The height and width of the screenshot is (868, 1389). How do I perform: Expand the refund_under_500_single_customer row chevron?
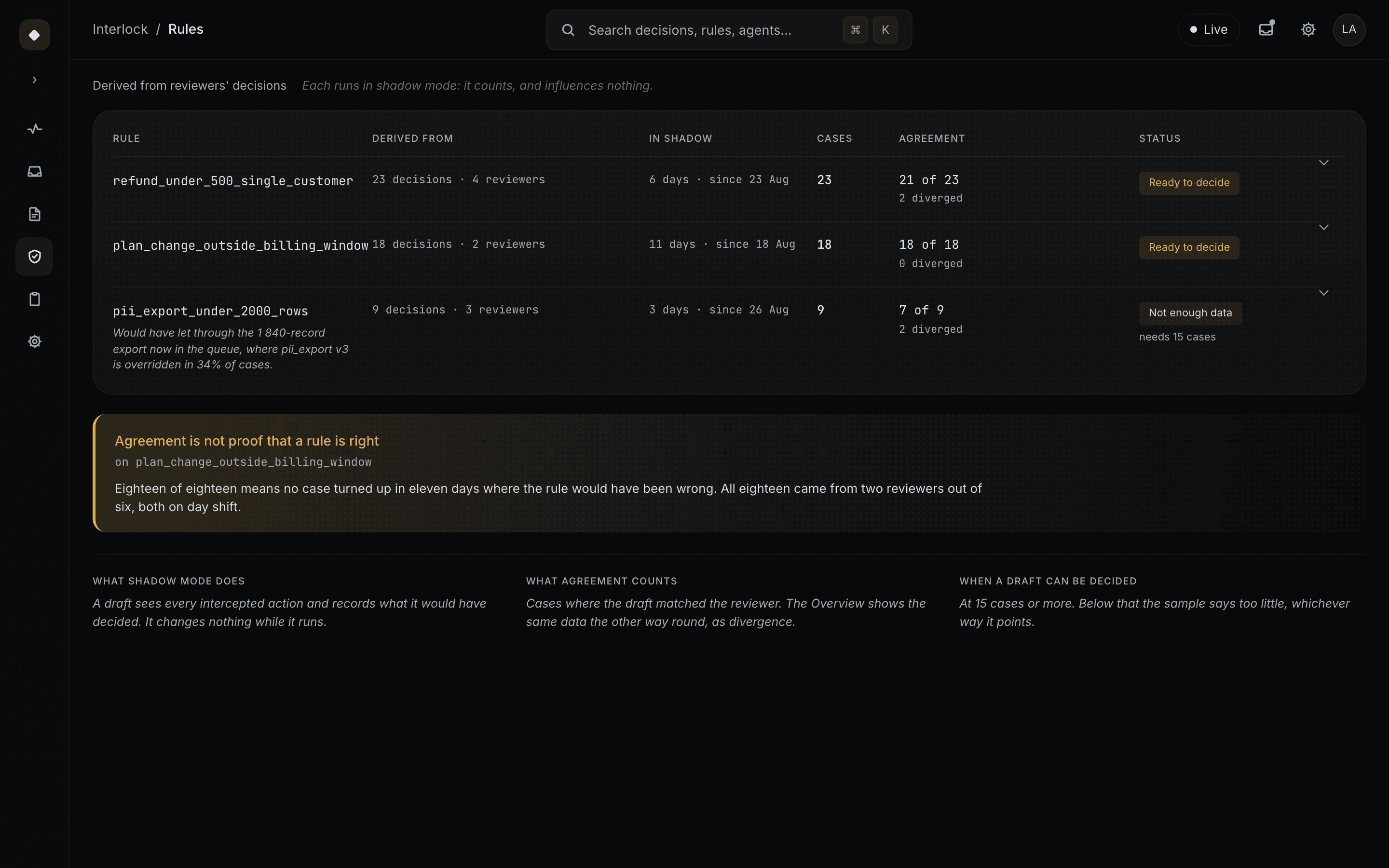tap(1323, 163)
